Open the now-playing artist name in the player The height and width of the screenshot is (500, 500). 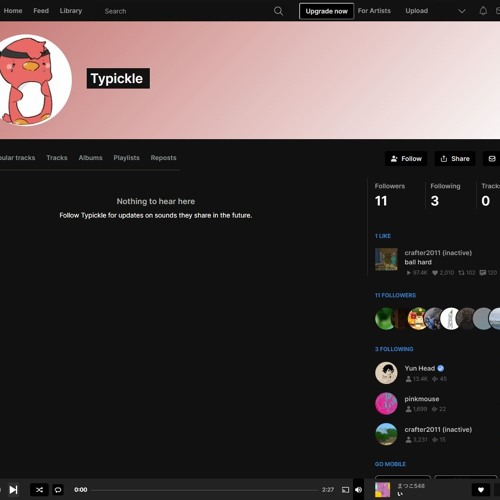[x=411, y=486]
